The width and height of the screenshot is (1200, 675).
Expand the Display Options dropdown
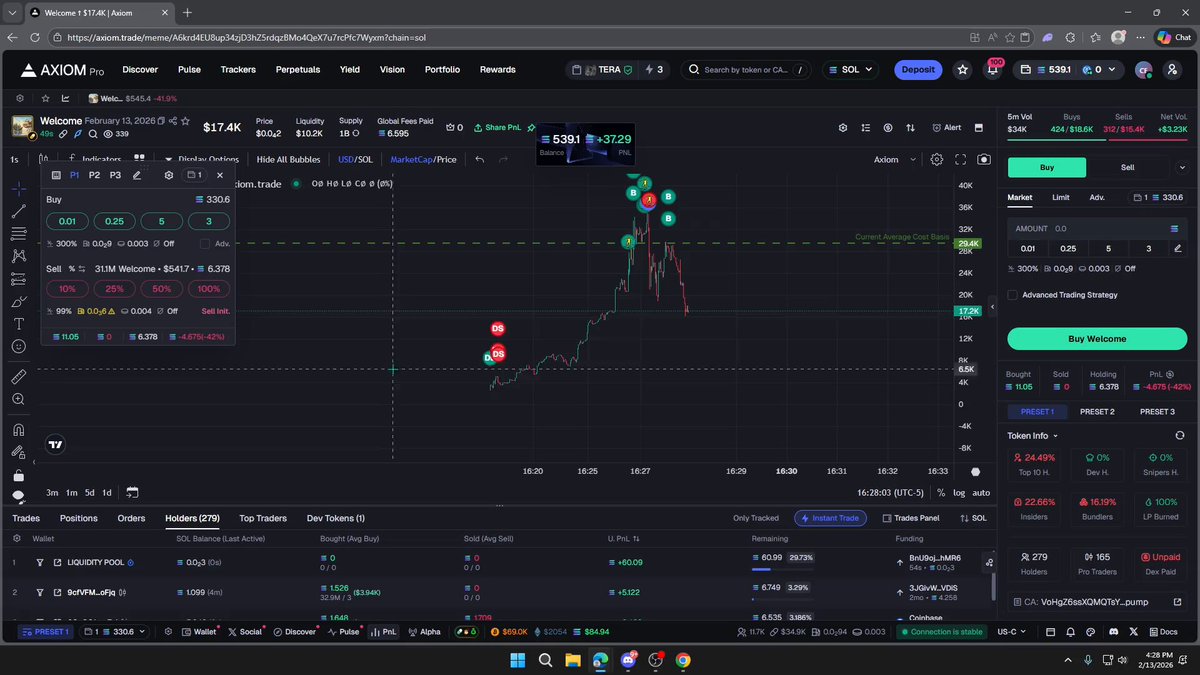coord(202,159)
